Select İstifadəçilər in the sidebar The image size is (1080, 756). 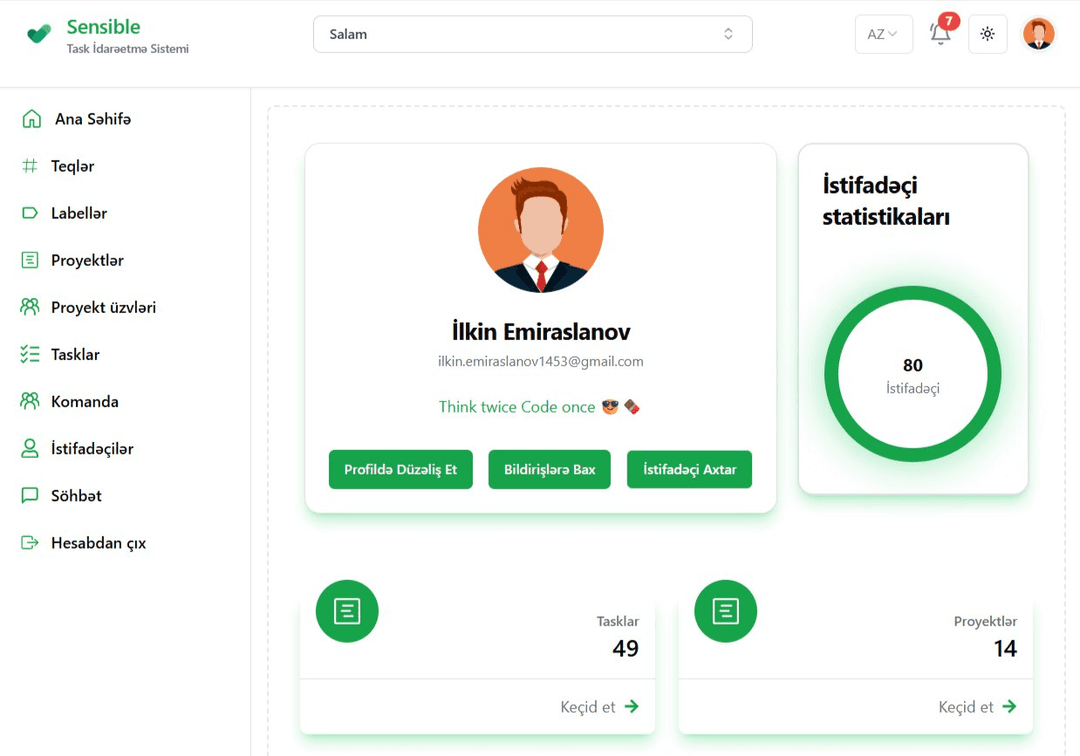(77, 448)
